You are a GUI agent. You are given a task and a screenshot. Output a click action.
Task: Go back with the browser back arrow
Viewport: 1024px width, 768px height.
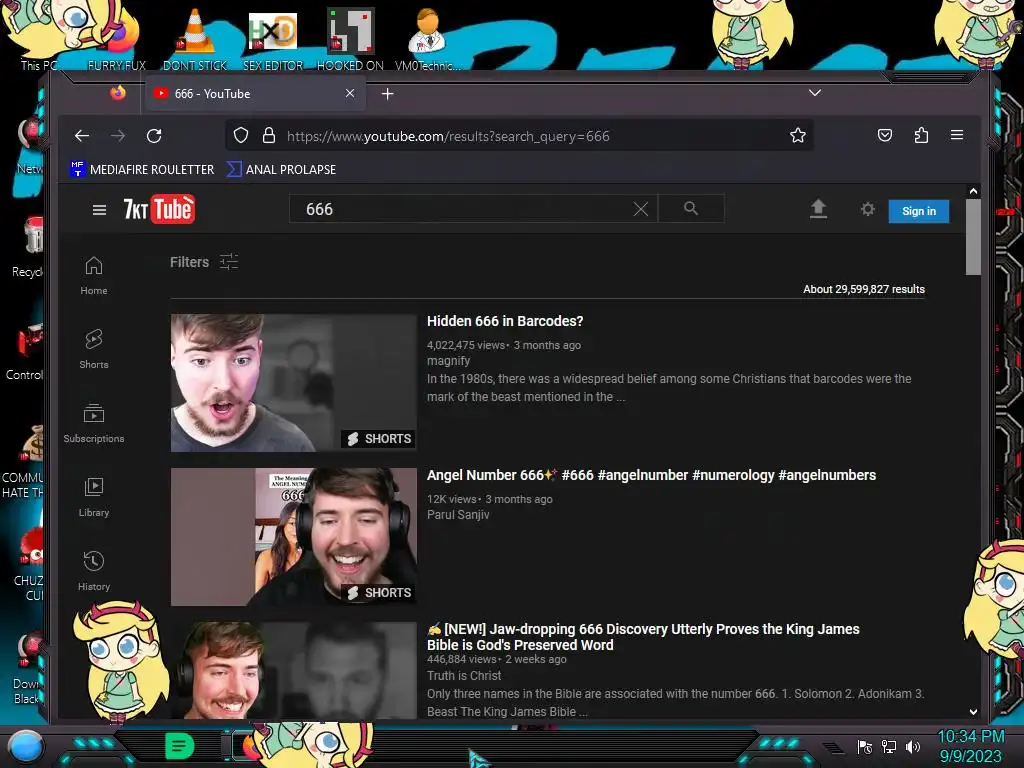82,136
